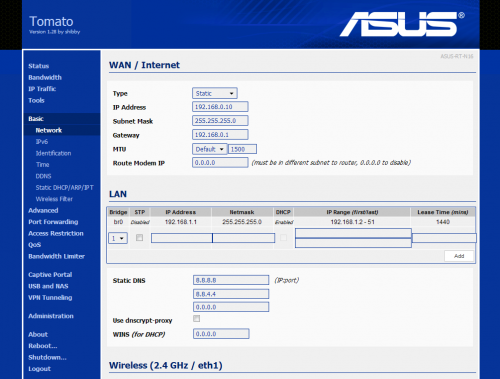Click the Add button in LAN table
The height and width of the screenshot is (379, 500).
click(459, 256)
